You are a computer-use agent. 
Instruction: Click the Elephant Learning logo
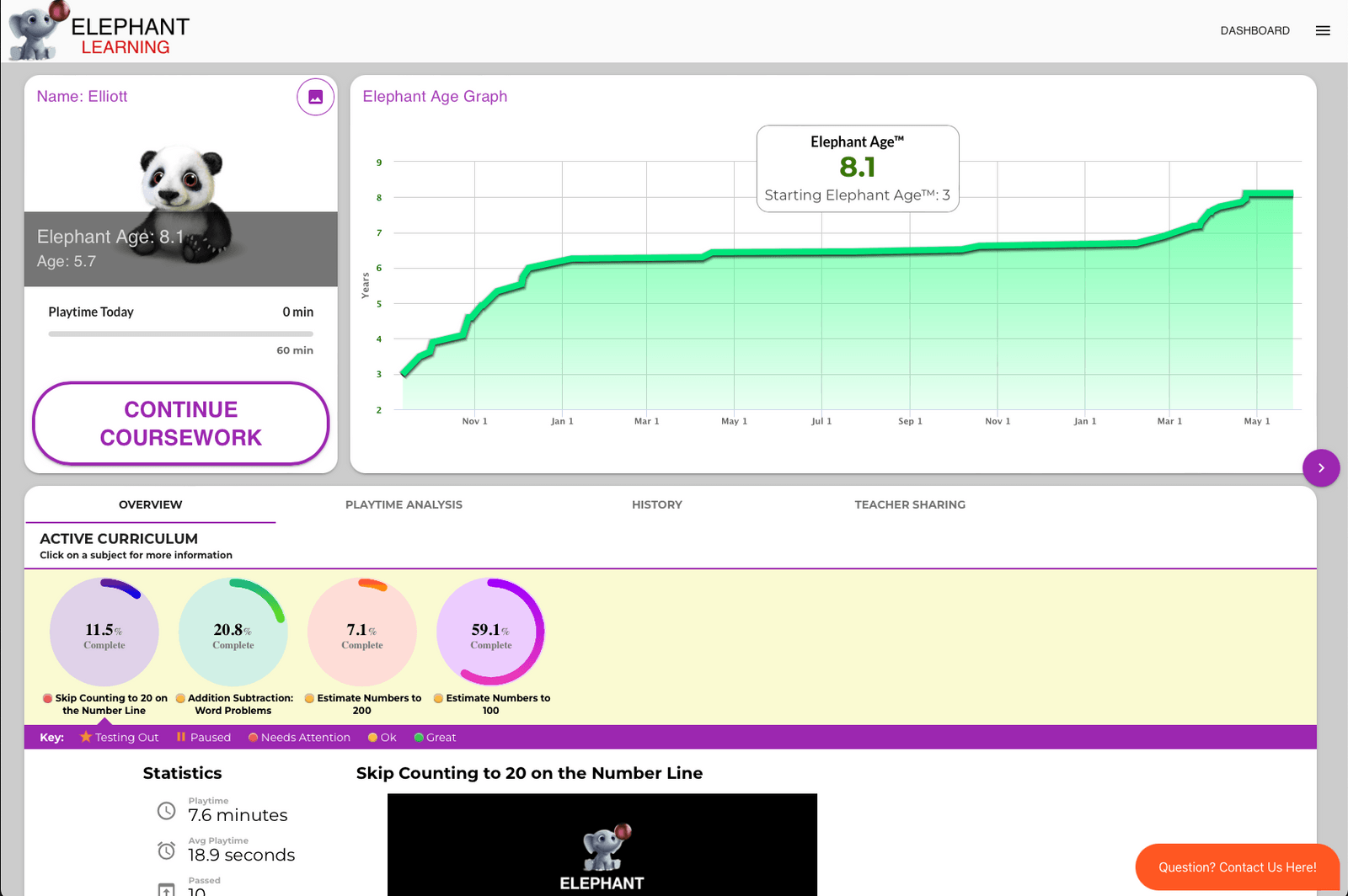coord(99,32)
